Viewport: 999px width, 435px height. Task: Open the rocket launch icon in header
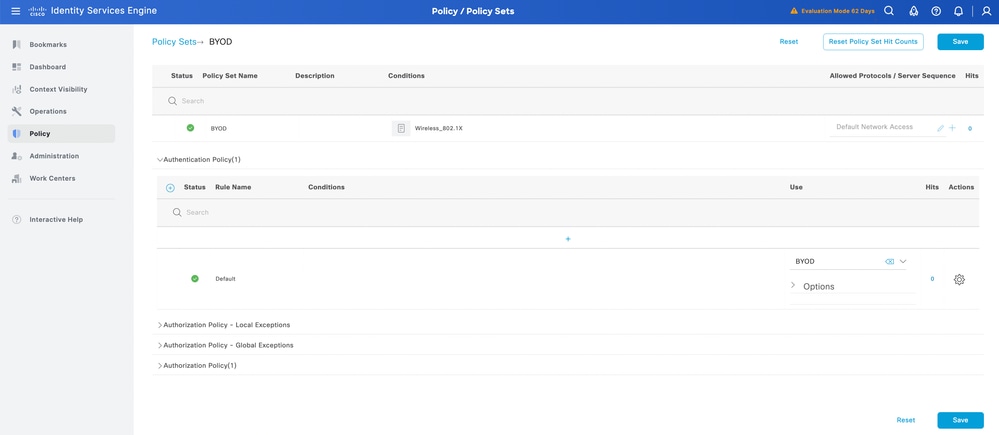tap(913, 11)
